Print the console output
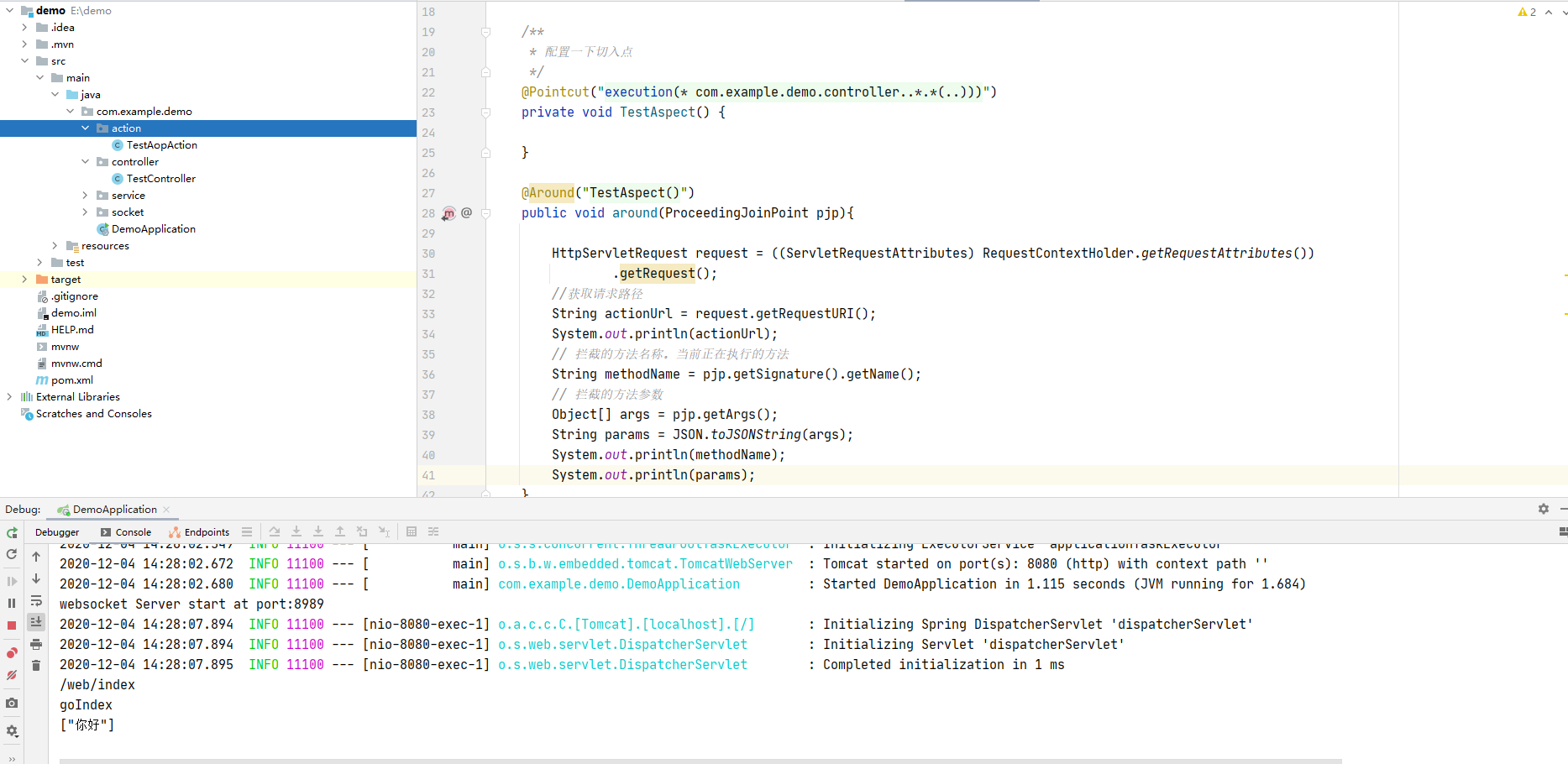1568x764 pixels. click(x=36, y=644)
